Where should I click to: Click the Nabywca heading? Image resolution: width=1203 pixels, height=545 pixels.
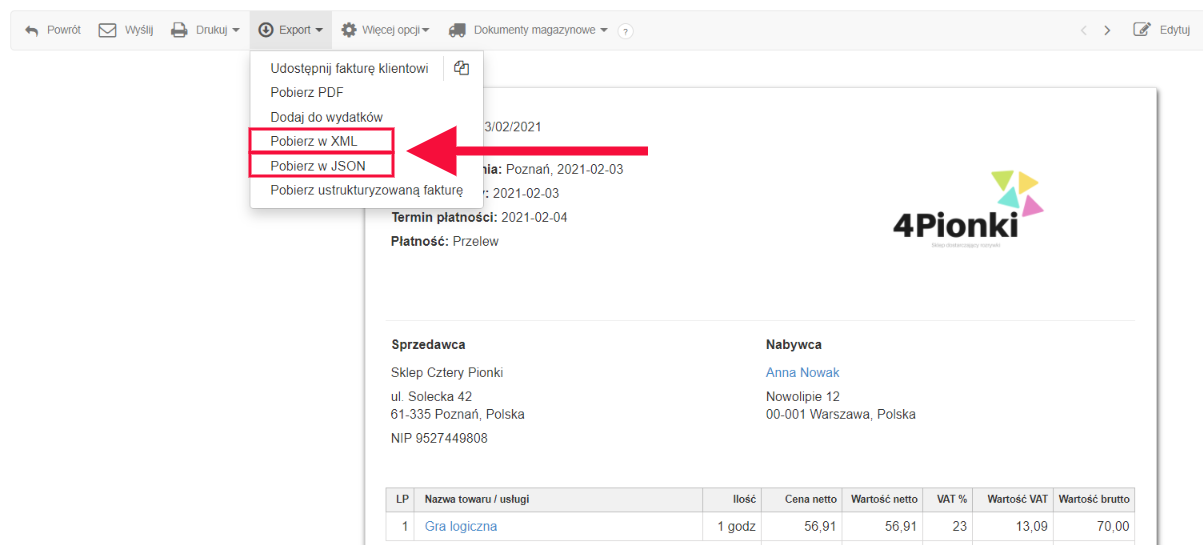pos(794,344)
